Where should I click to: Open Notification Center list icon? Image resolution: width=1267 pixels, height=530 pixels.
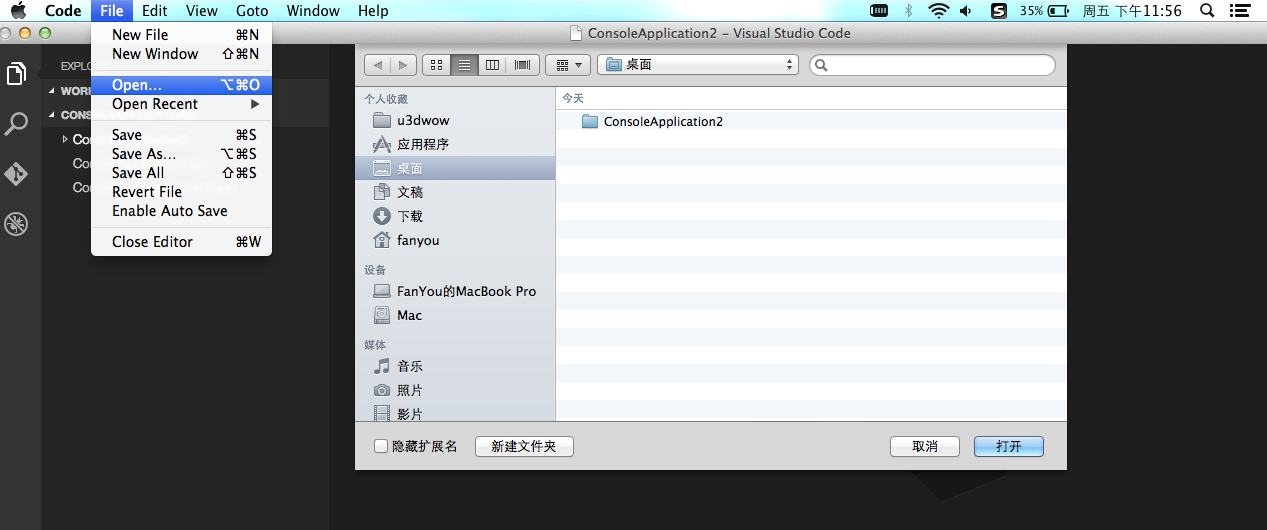point(1241,11)
